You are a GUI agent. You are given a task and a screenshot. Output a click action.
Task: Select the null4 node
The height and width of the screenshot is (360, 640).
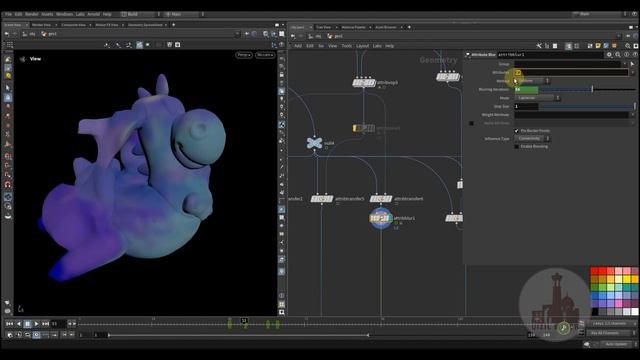point(315,143)
